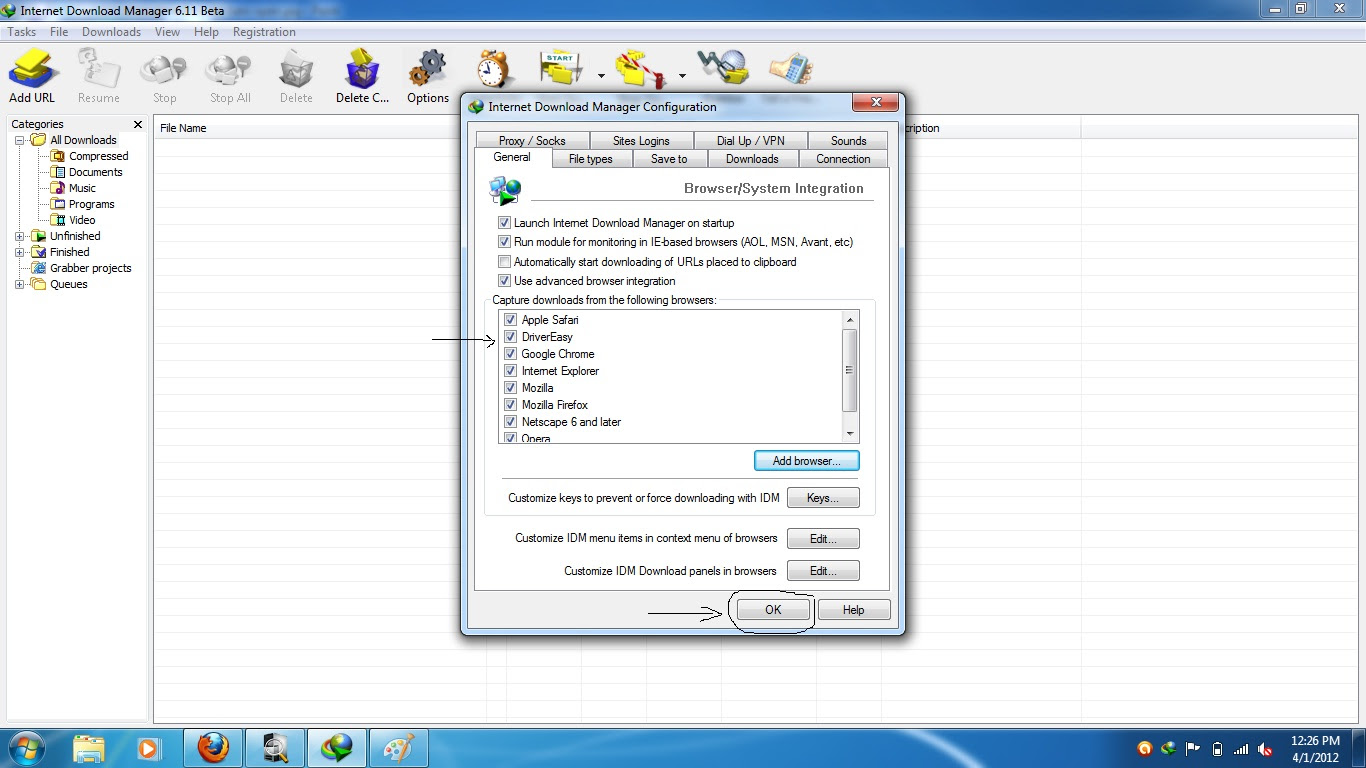Click the Delete toolbar icon
This screenshot has width=1366, height=768.
(296, 78)
